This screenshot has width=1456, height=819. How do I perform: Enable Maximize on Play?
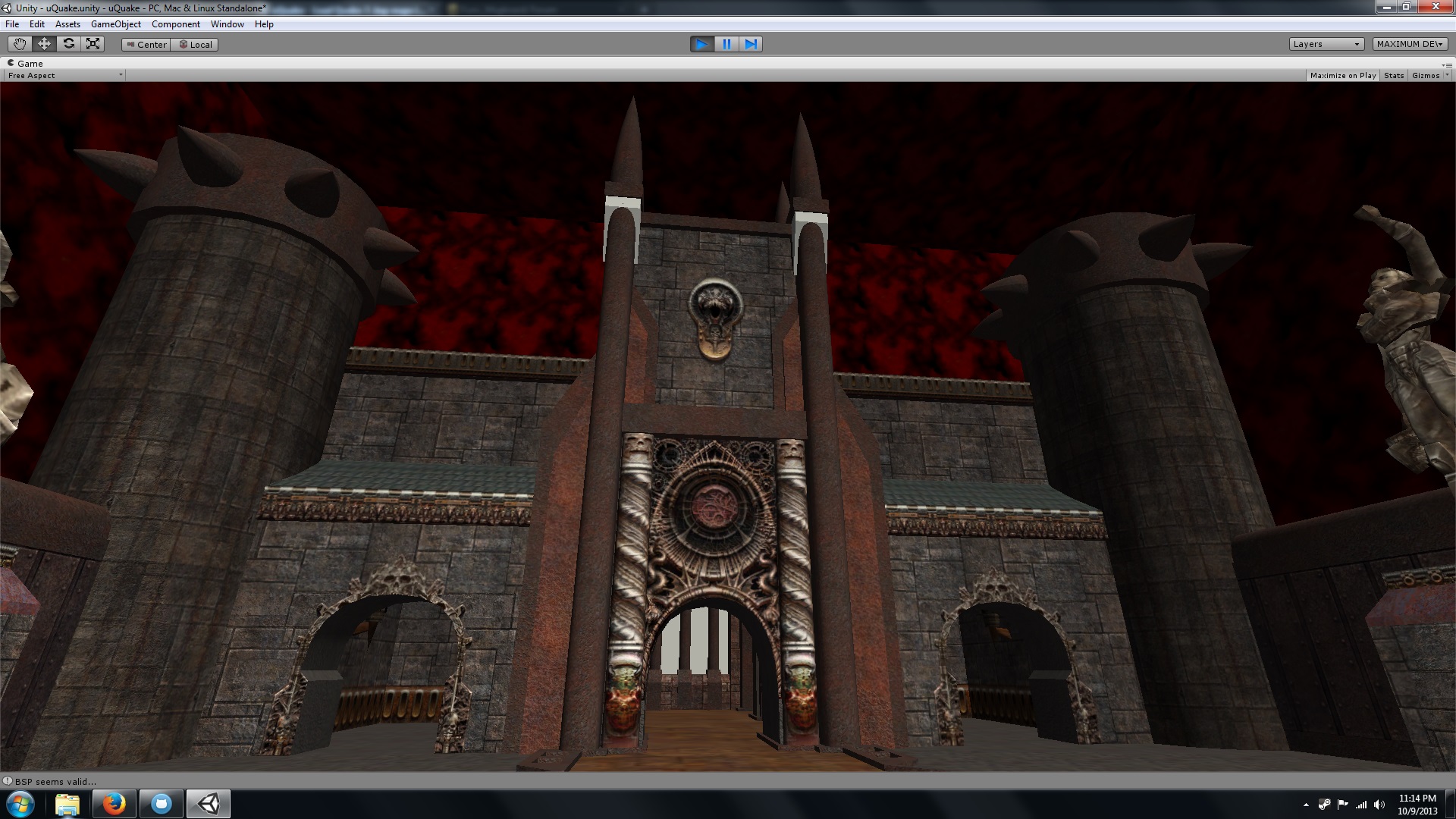(x=1342, y=75)
